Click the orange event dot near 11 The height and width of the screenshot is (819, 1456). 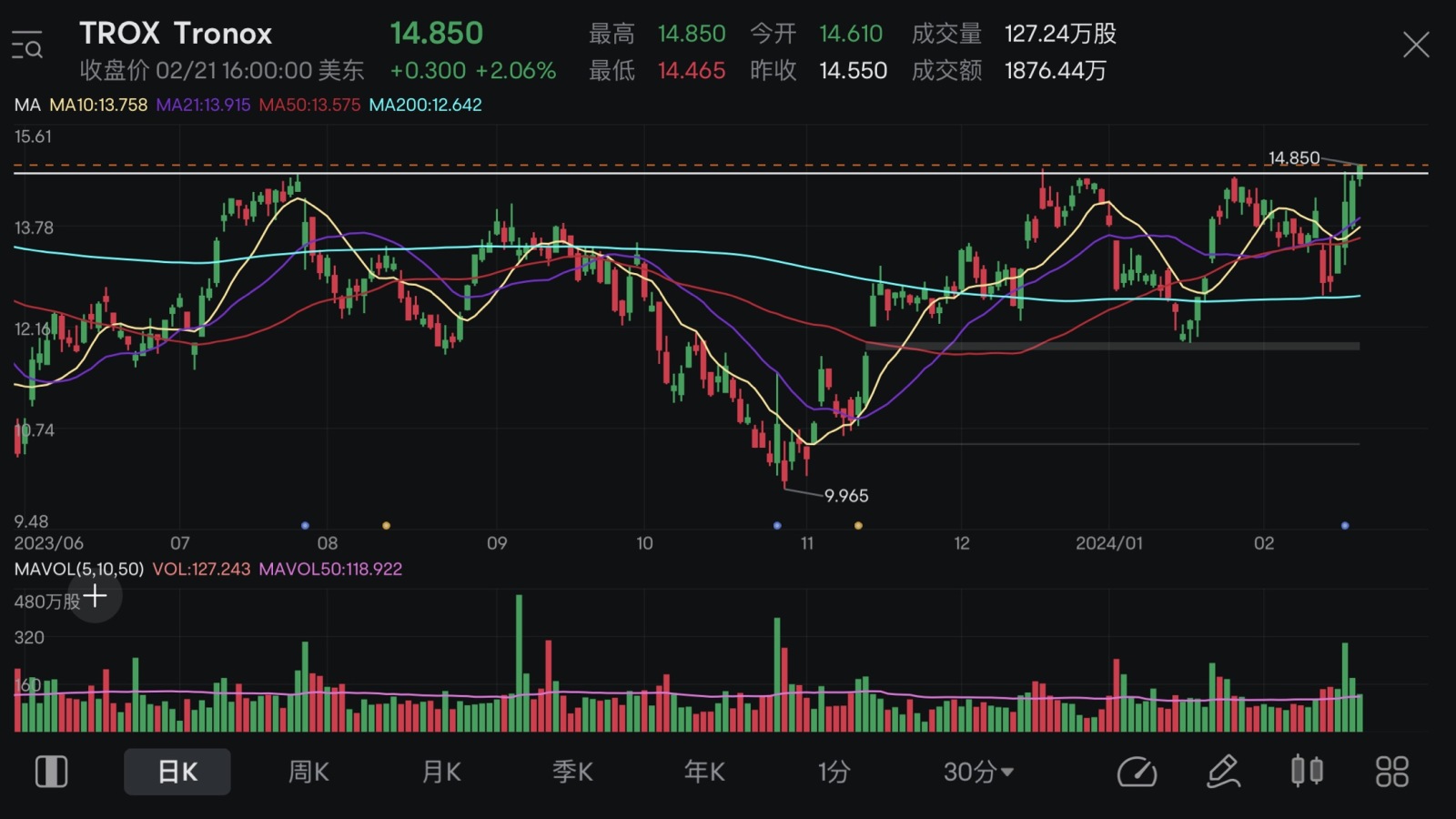858,525
